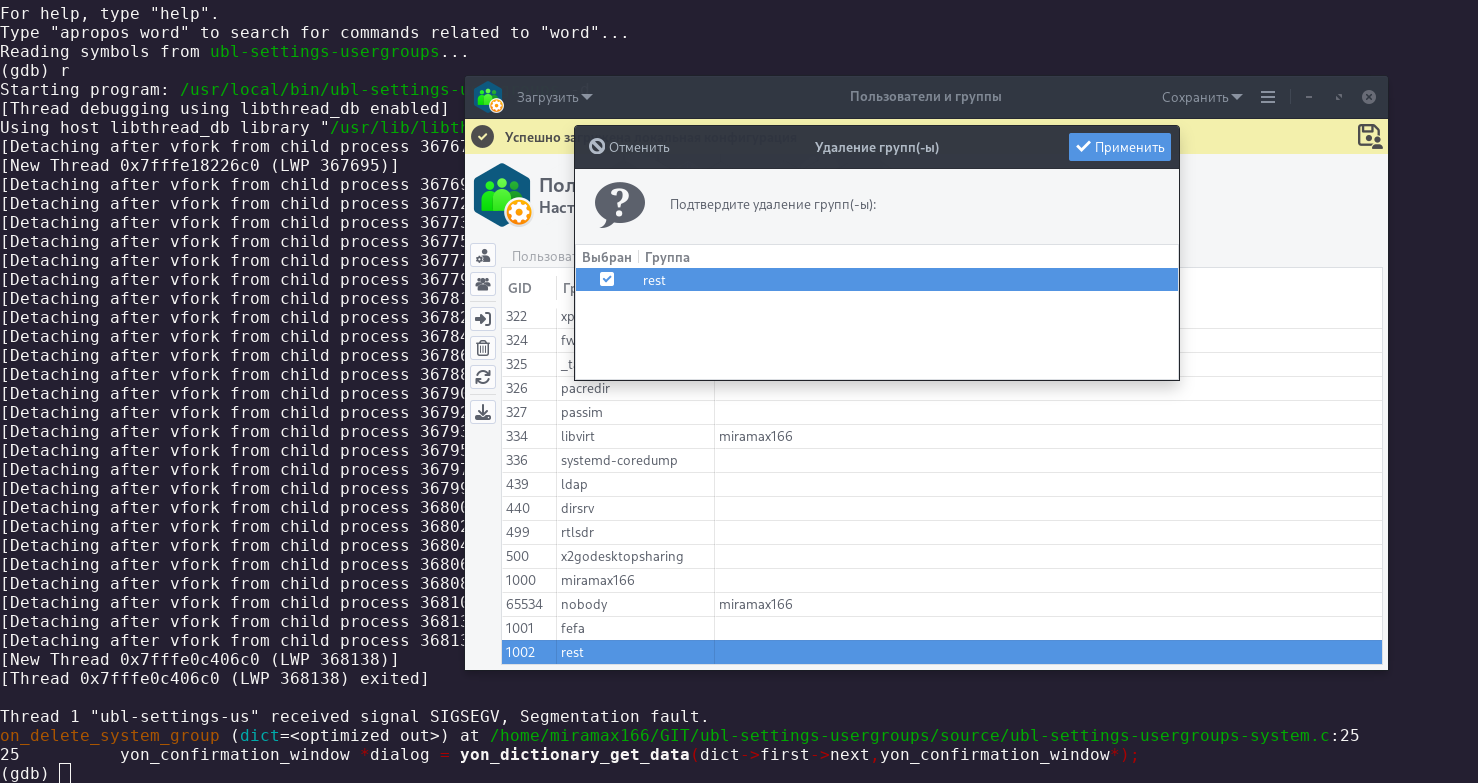The image size is (1478, 783).
Task: Click the gdb prompt in terminal
Action: (65, 773)
